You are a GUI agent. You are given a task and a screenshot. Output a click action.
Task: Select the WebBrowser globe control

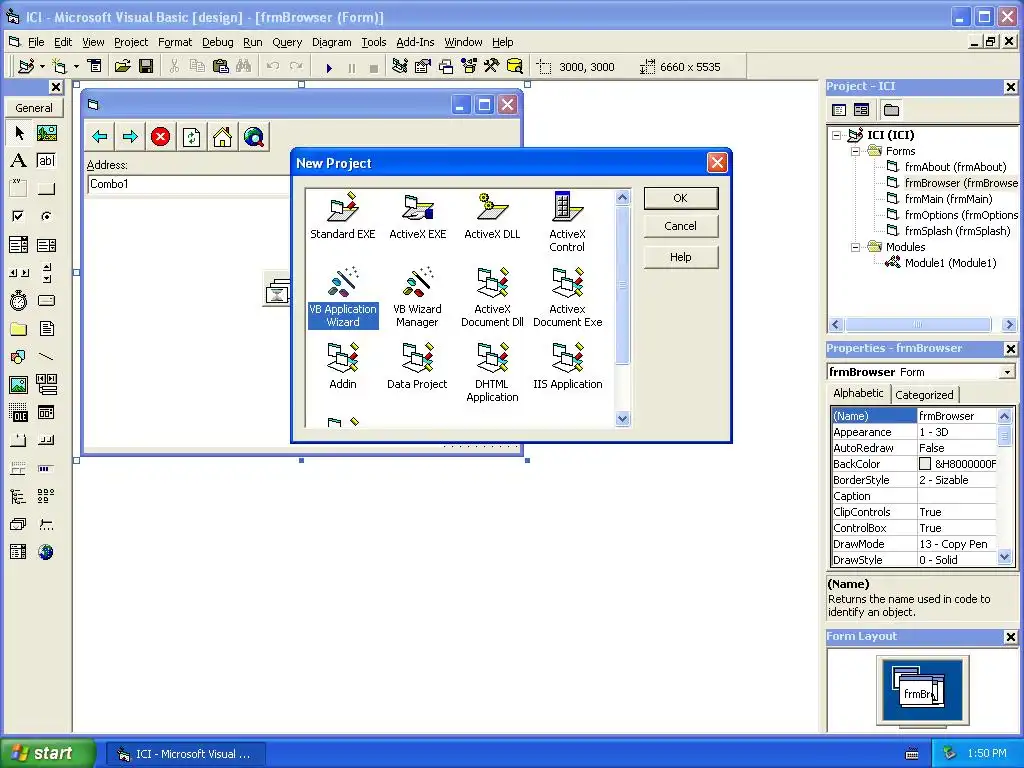tap(46, 552)
